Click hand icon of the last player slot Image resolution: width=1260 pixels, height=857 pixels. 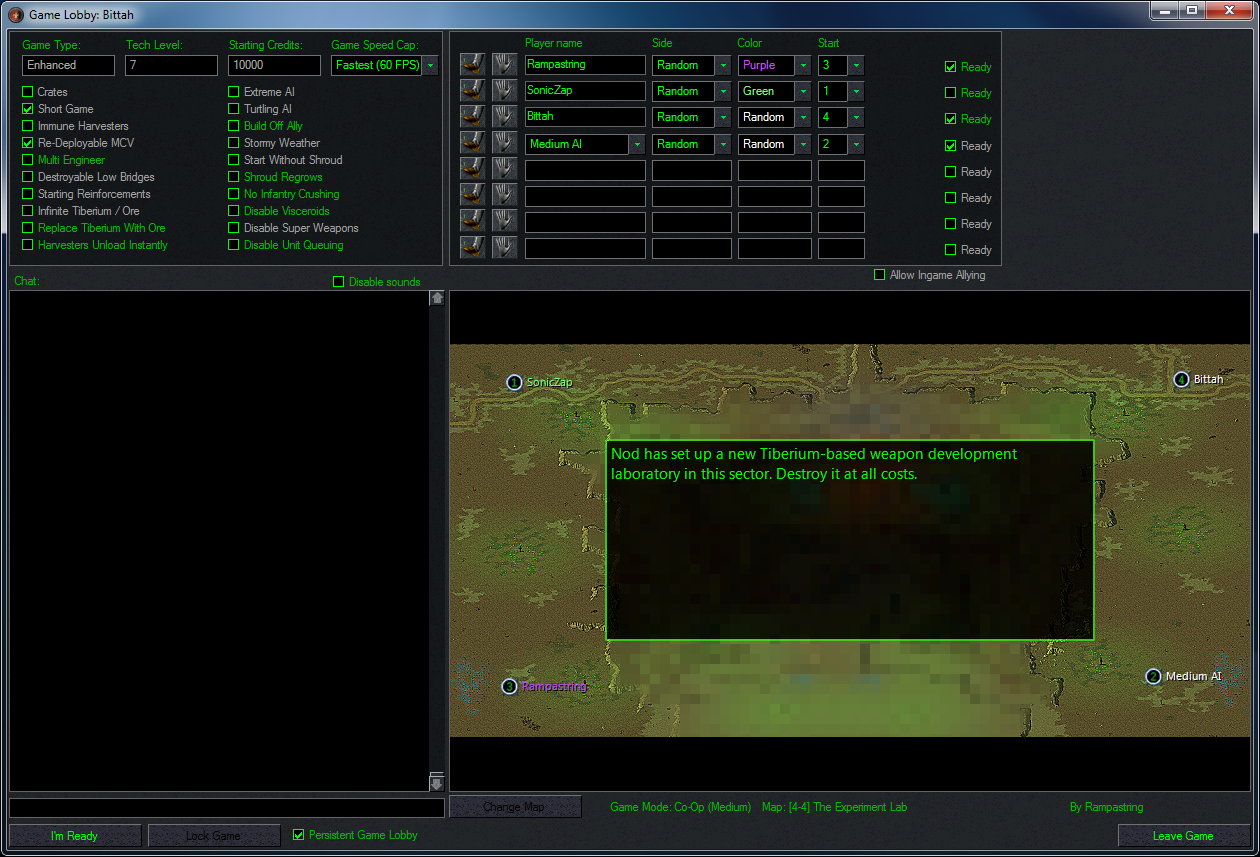point(504,247)
